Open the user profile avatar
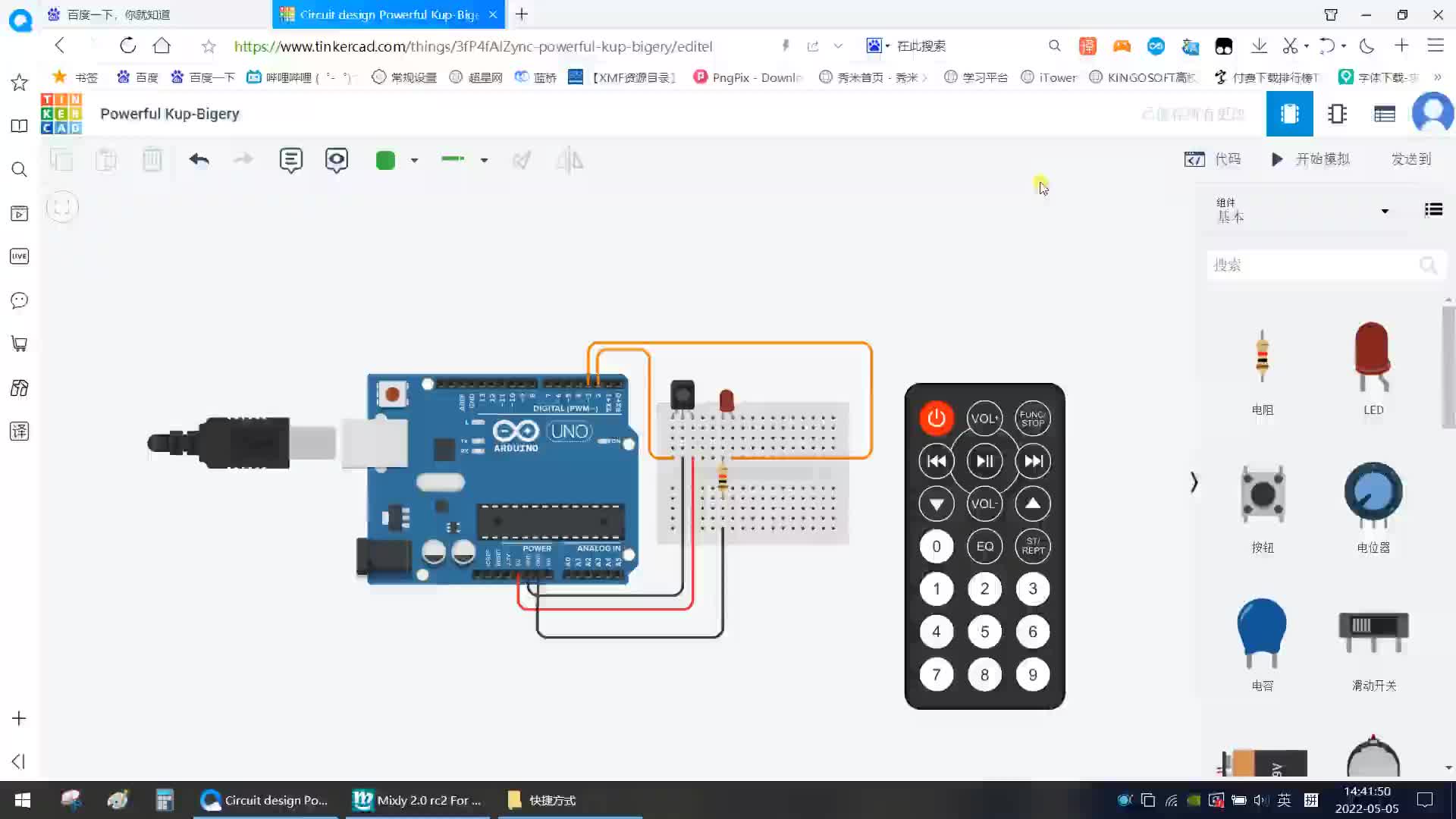The image size is (1456, 819). pos(1432,114)
